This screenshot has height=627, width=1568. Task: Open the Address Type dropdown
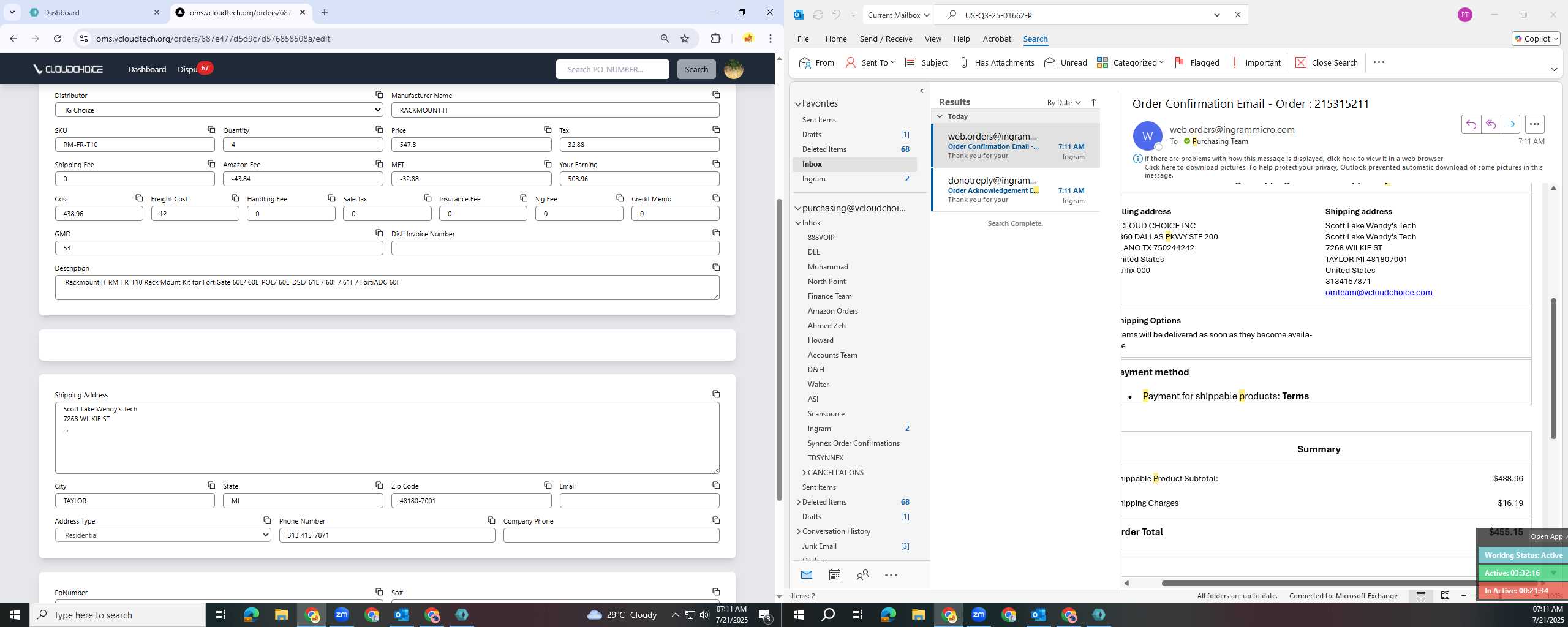[163, 535]
